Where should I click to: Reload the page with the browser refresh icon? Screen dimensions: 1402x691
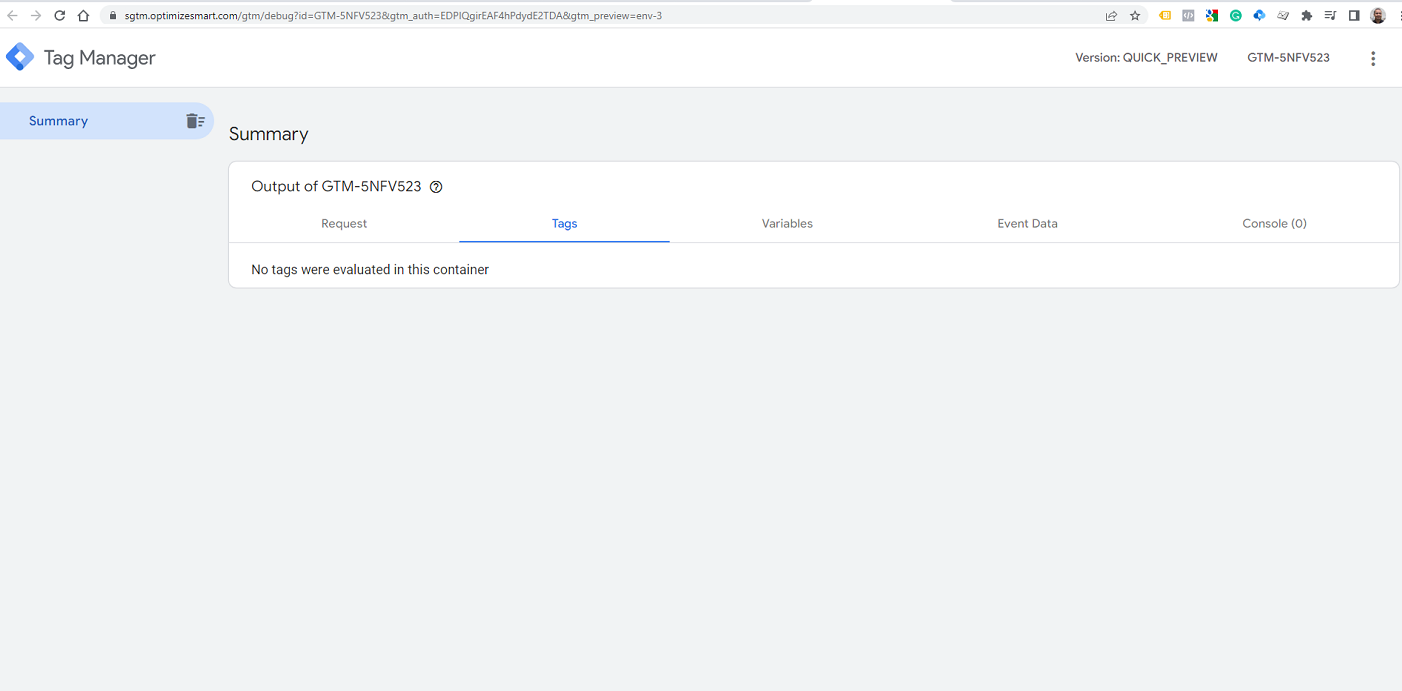[59, 16]
